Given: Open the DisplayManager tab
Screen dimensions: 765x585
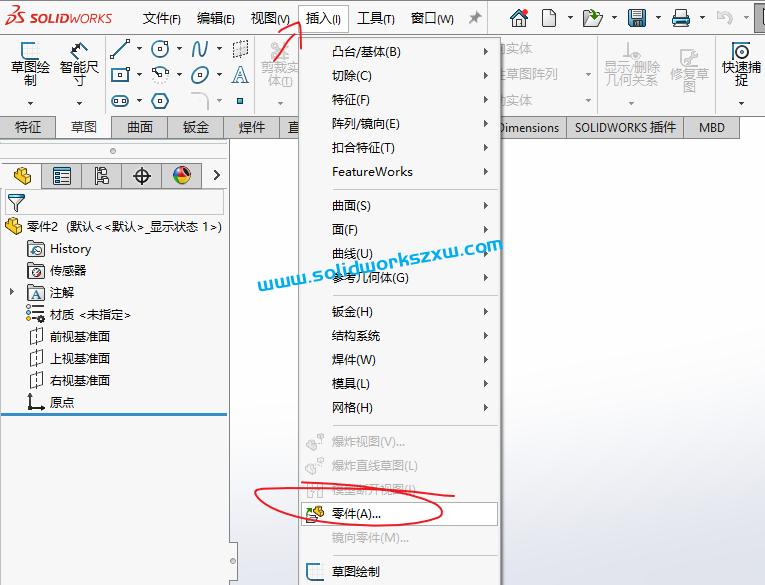Looking at the screenshot, I should (181, 176).
